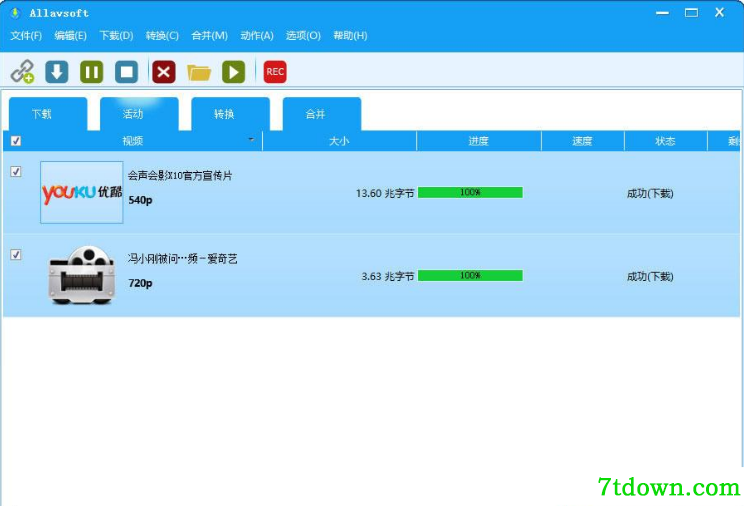Sort by the 进度 column header
This screenshot has height=506, width=744.
478,141
